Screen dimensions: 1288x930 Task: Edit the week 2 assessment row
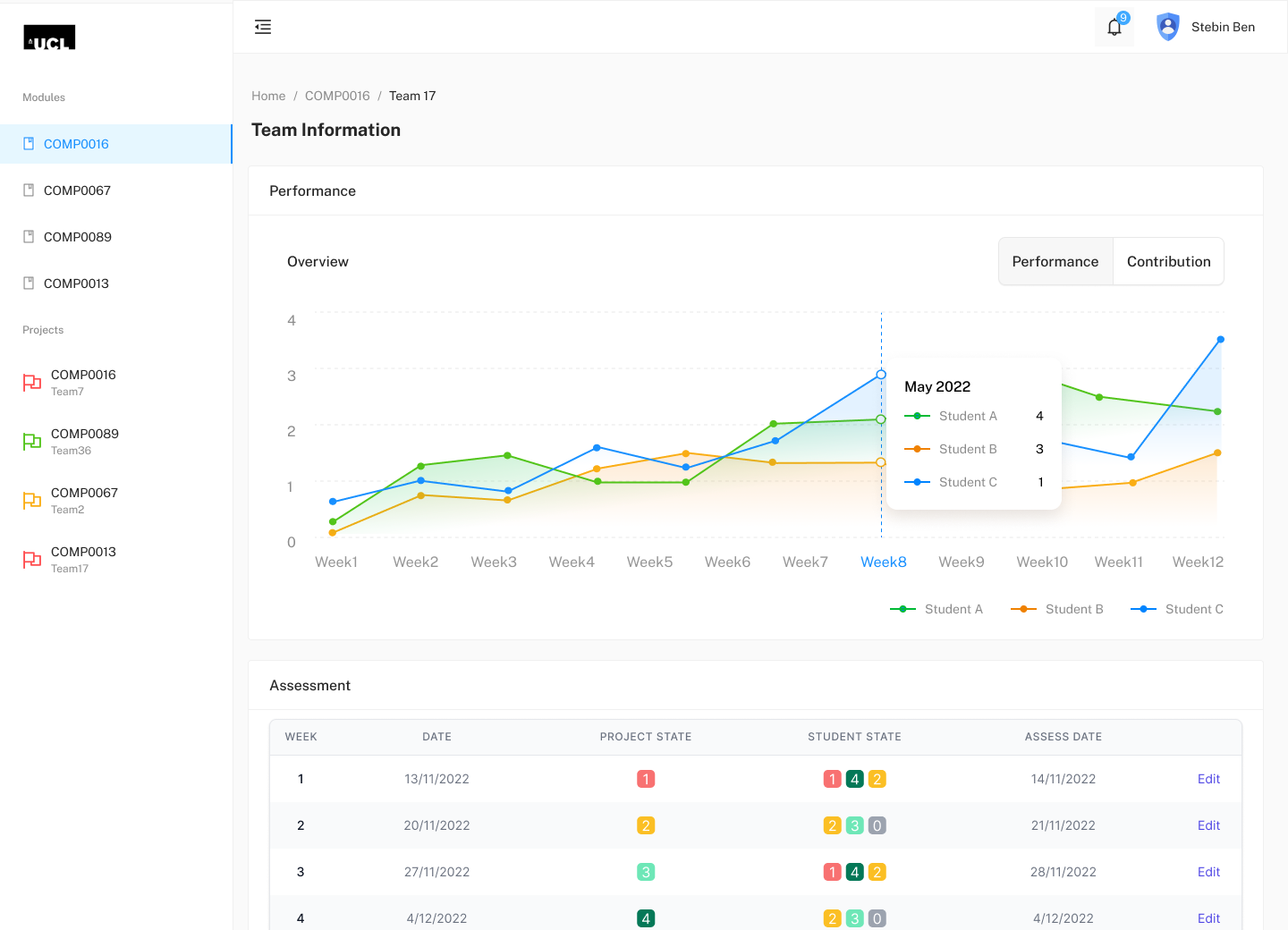coord(1208,825)
